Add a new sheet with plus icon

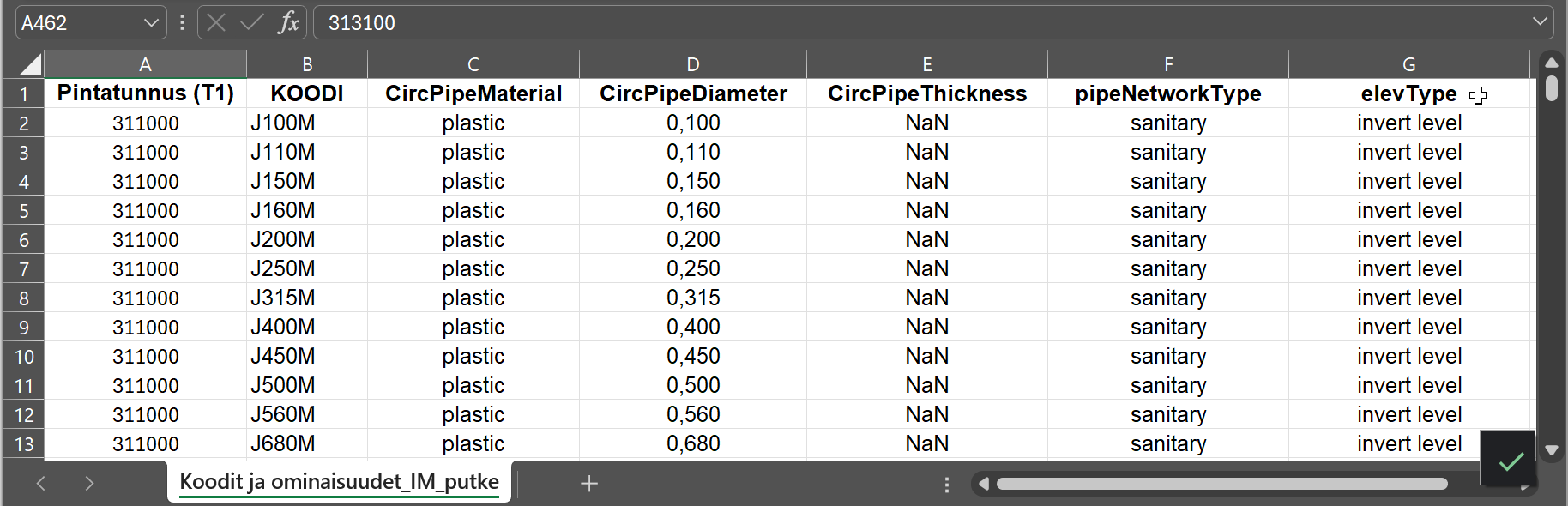pos(588,484)
